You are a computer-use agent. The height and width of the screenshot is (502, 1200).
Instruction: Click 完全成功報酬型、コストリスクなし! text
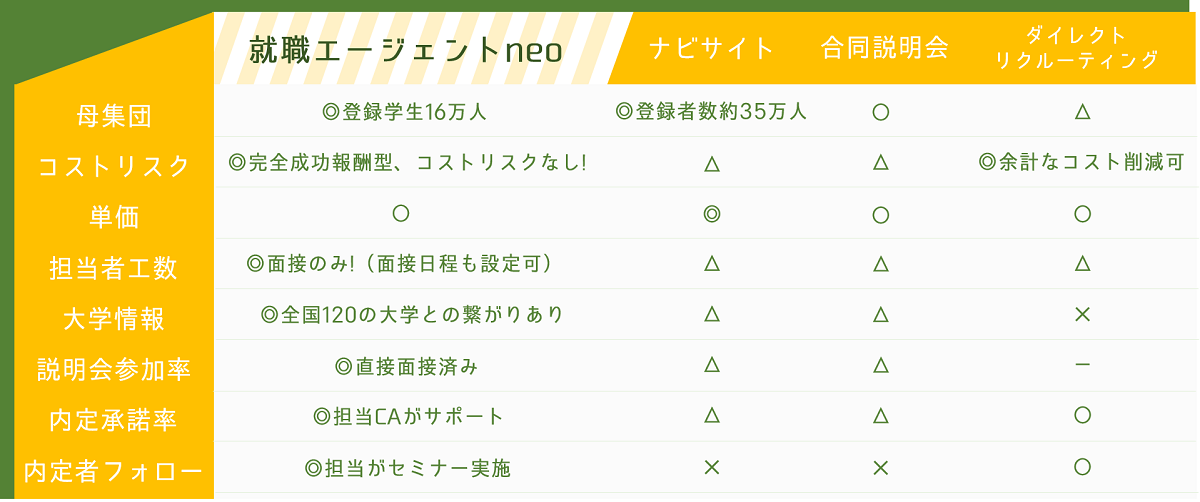tap(416, 162)
